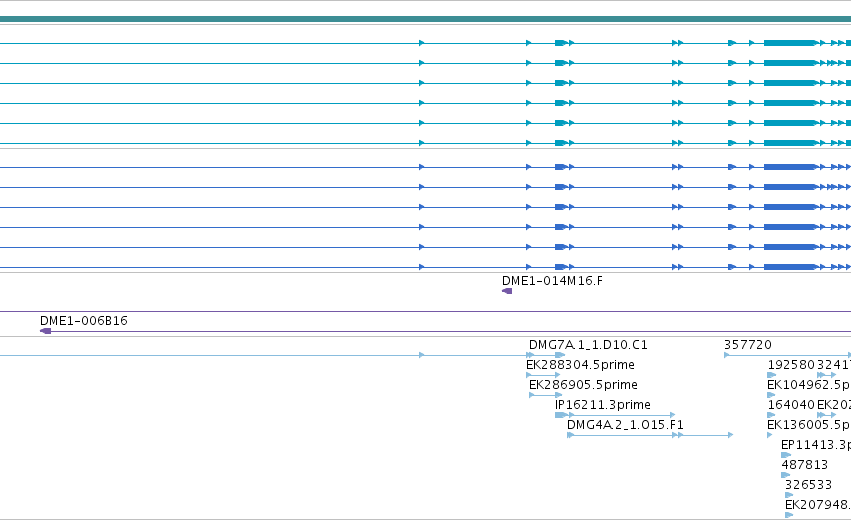Click the feature glyph beneath IP16211.3prime
The image size is (851, 520).
(x=615, y=415)
